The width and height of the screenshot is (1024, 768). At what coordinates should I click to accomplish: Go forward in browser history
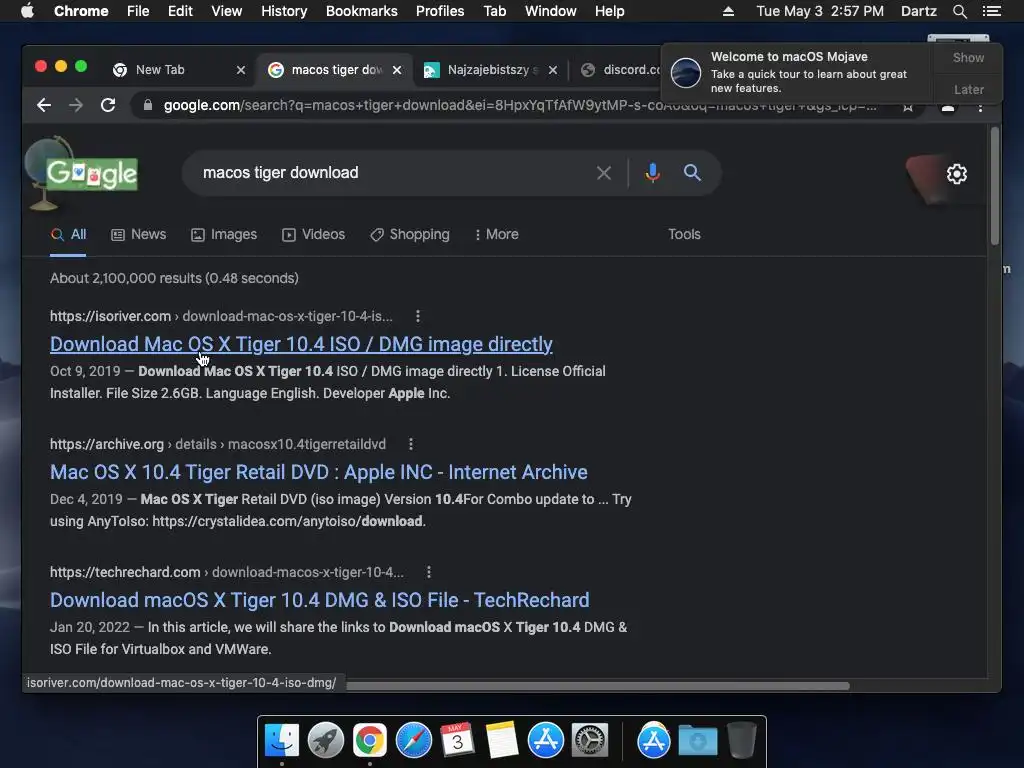pyautogui.click(x=76, y=105)
